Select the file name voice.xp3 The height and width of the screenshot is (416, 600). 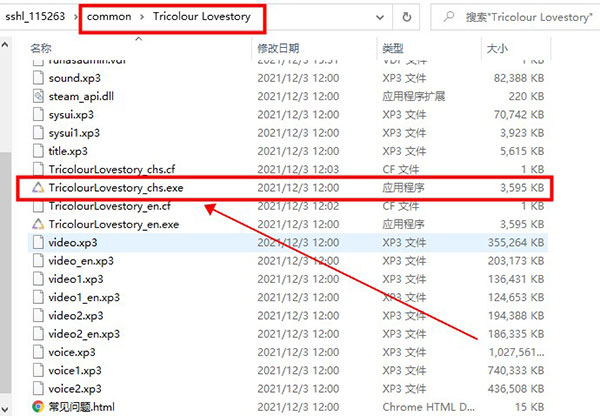click(x=72, y=352)
